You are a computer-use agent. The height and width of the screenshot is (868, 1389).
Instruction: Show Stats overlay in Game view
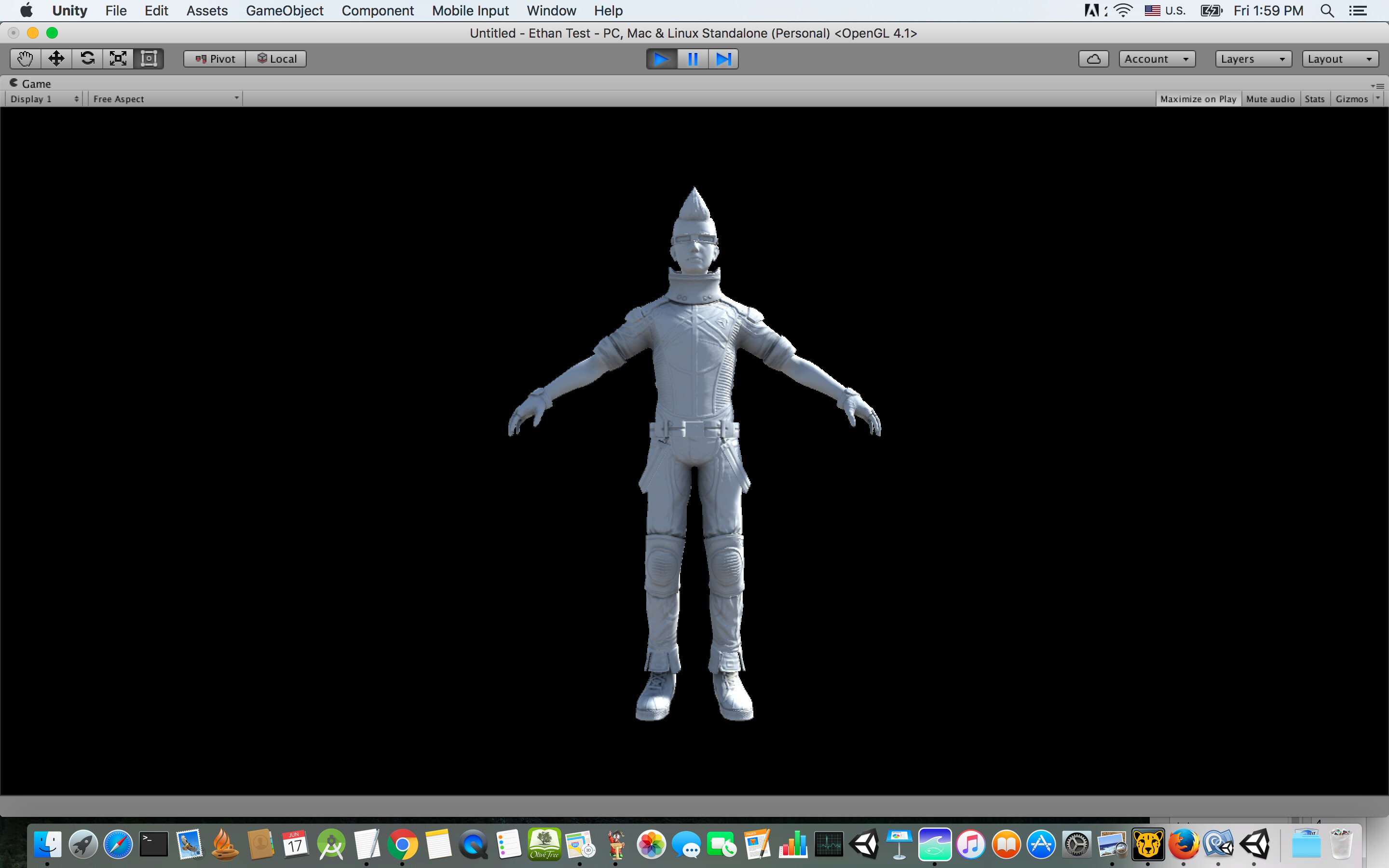point(1314,98)
